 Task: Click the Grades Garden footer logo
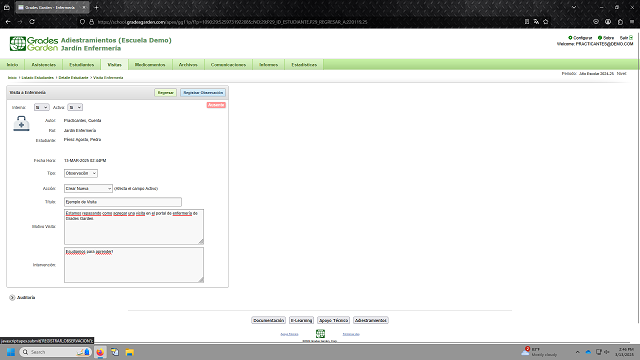(320, 334)
